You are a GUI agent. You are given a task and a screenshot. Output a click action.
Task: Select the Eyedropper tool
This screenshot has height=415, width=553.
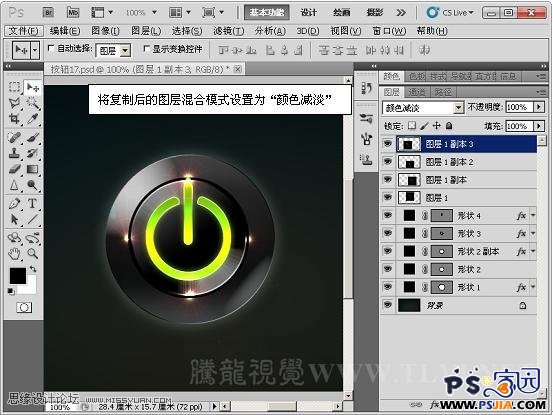(x=33, y=119)
